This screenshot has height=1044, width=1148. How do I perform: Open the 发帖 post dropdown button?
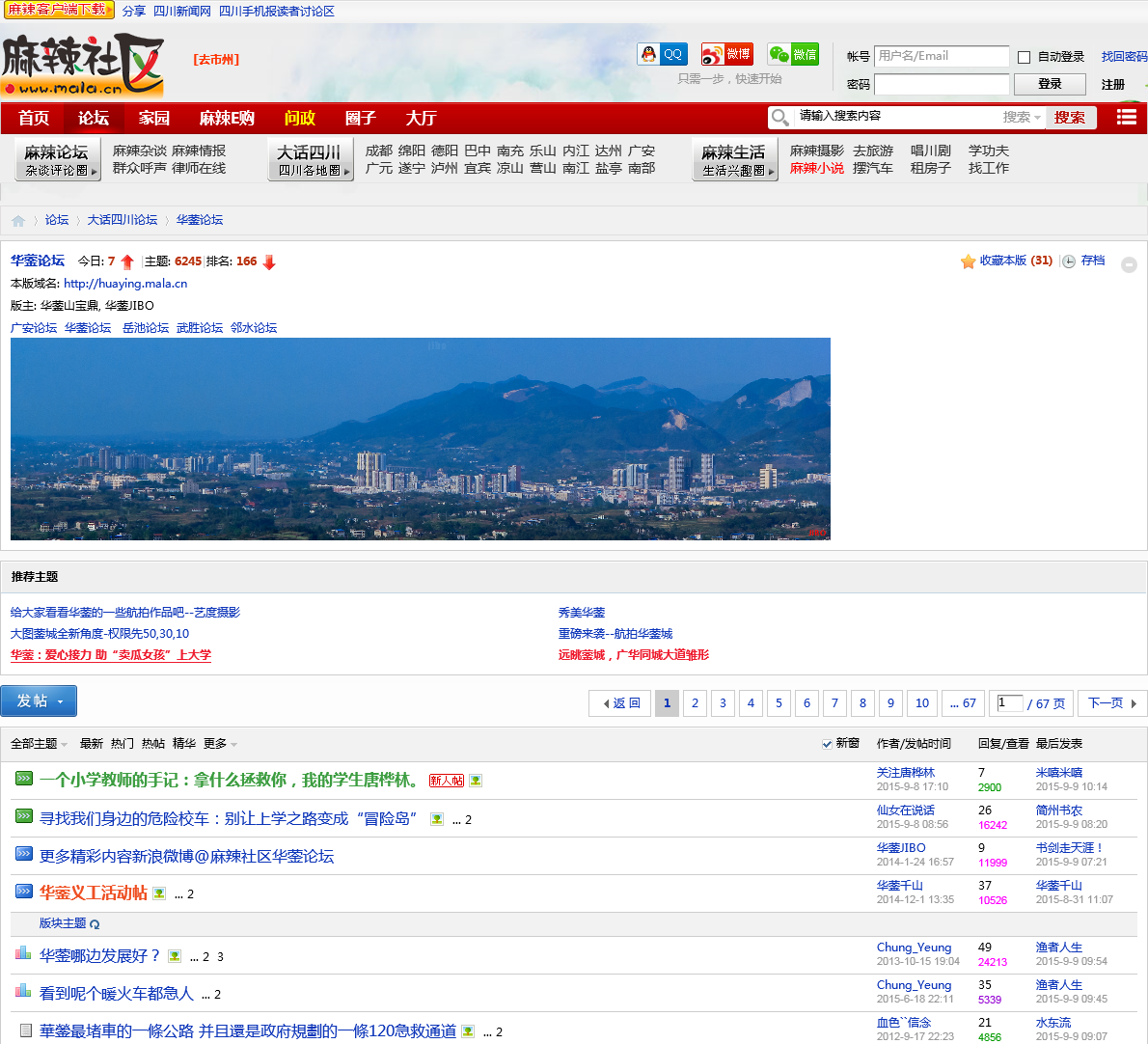(39, 701)
